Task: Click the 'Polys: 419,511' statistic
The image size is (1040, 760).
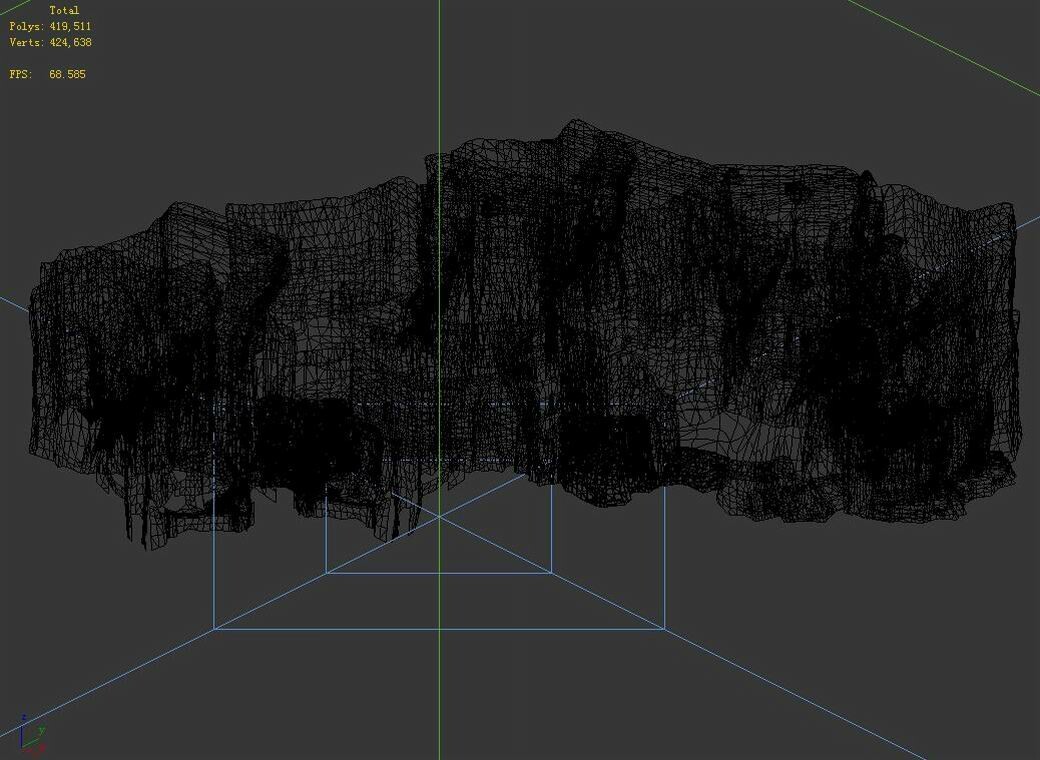Action: pos(50,26)
